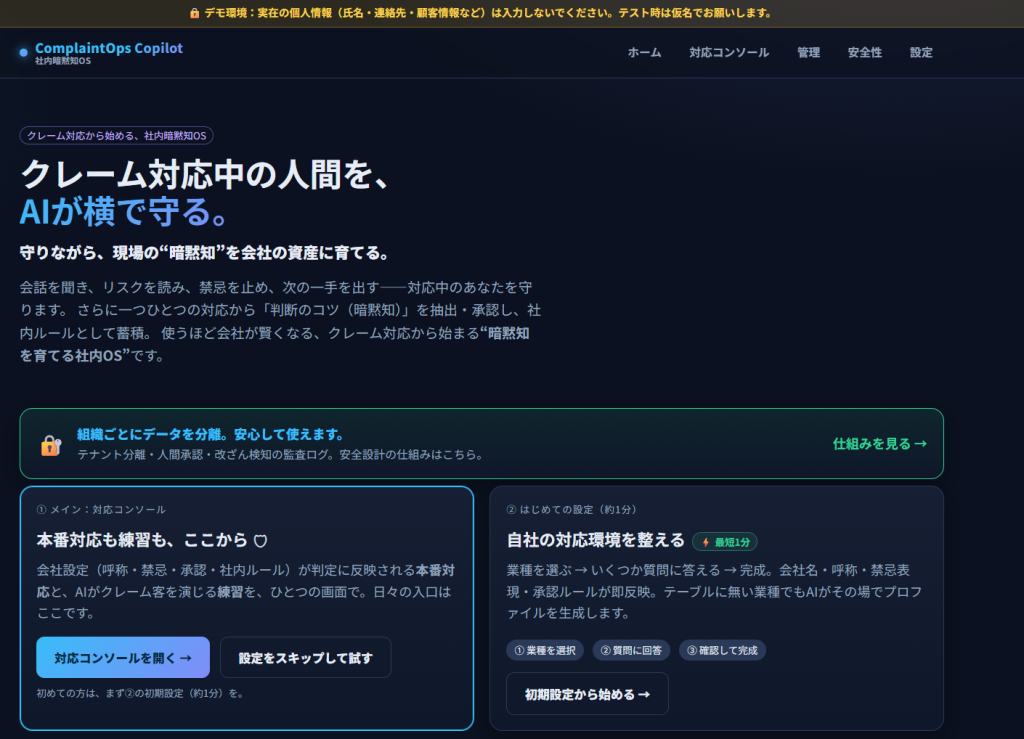Click the lightning 最短1分 badge

tap(725, 542)
